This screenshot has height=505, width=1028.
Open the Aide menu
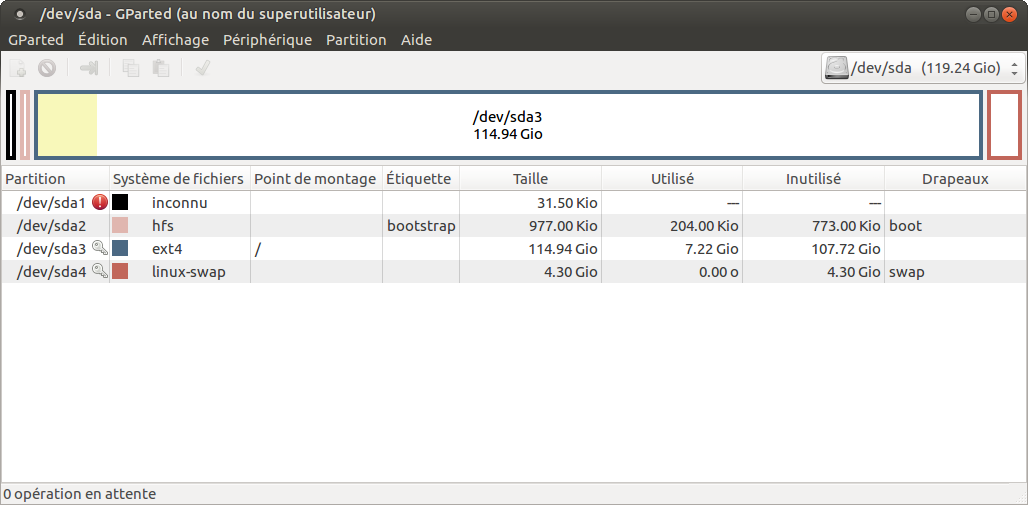pyautogui.click(x=416, y=40)
